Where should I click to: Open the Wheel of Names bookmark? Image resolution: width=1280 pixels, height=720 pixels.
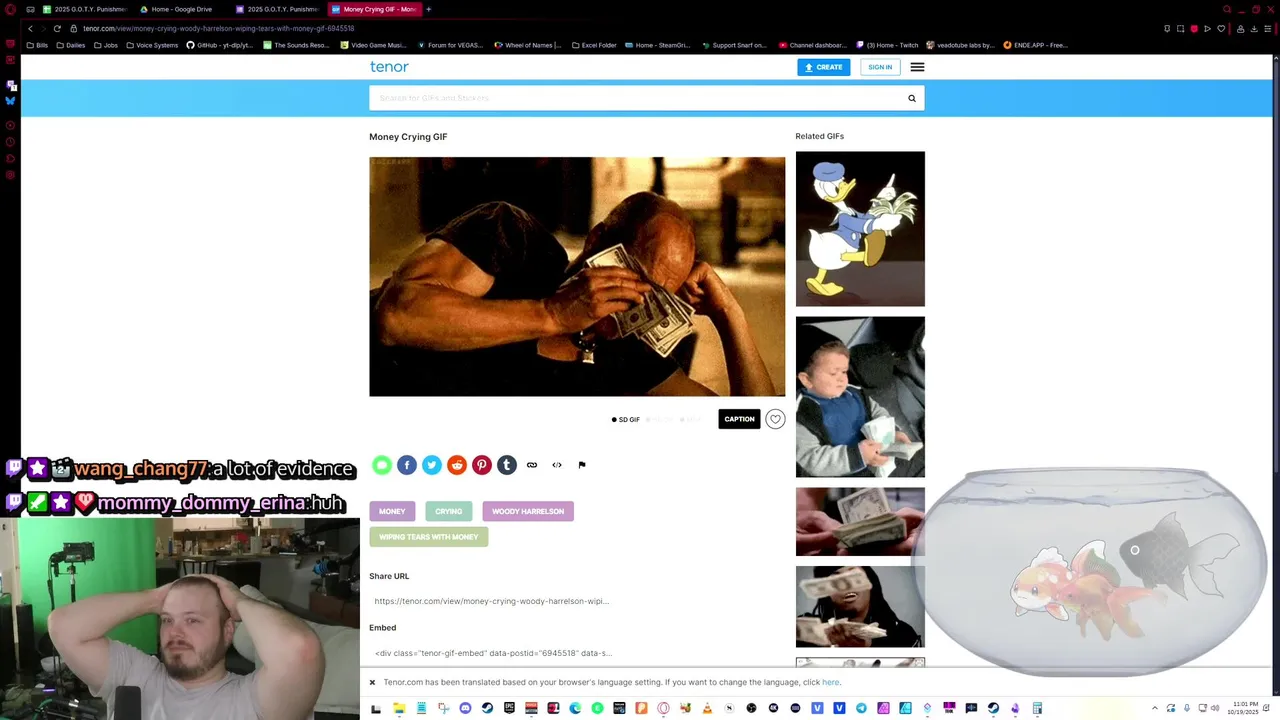tap(528, 45)
